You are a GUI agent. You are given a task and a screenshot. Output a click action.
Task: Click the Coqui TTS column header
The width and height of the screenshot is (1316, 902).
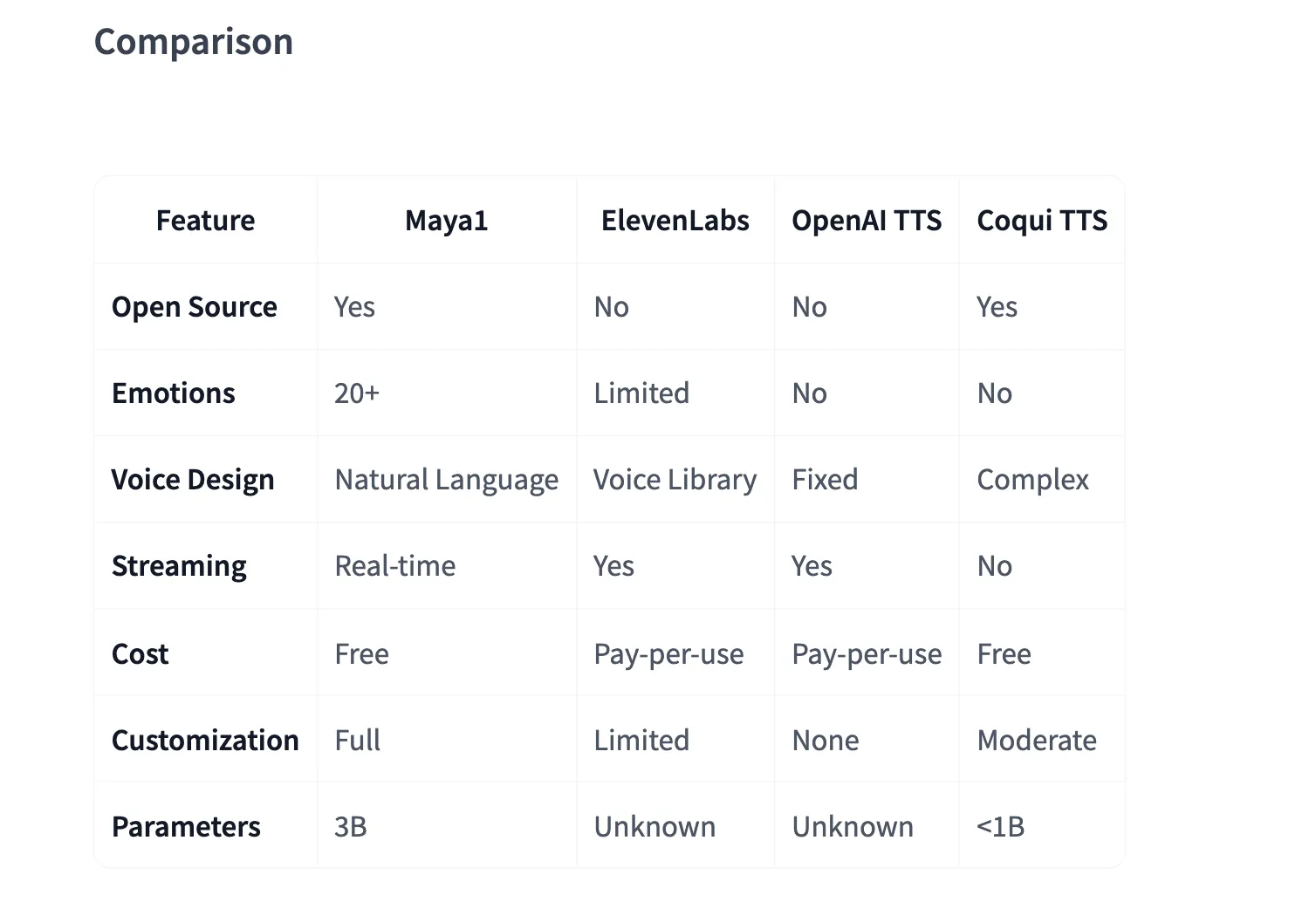coord(1041,221)
